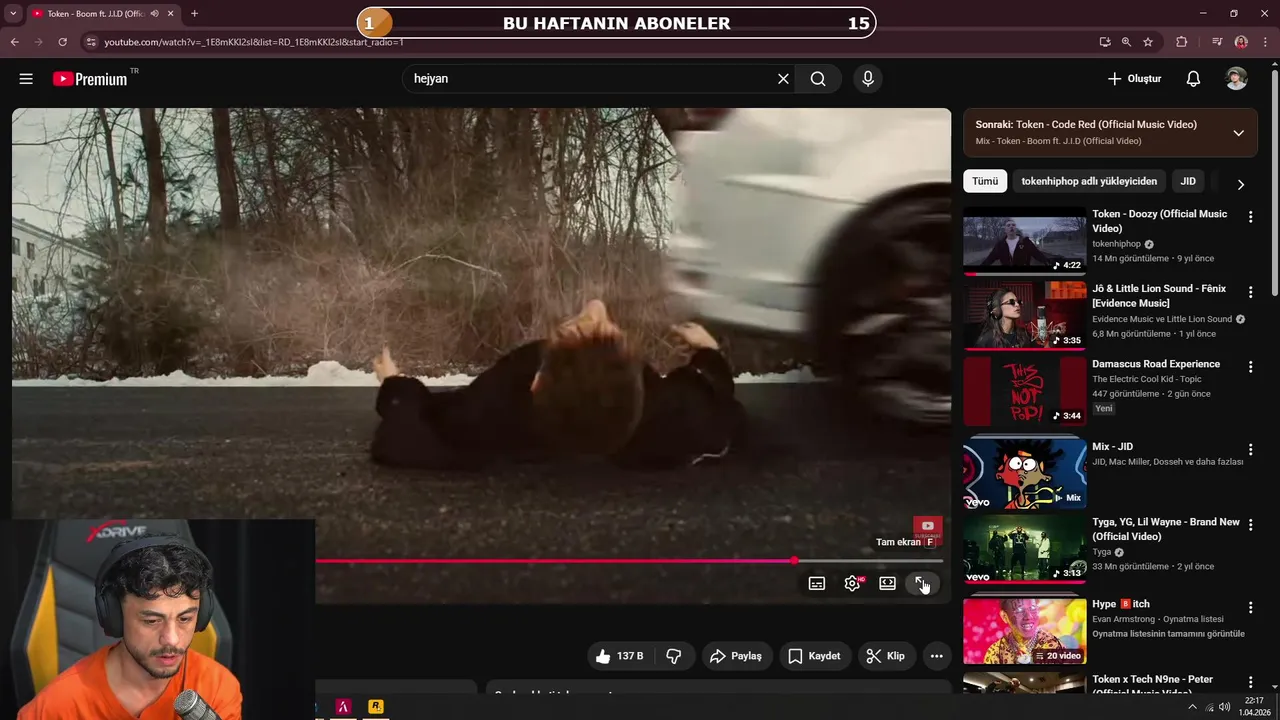
Task: Open the YouTube guide hamburger menu
Action: 26,79
